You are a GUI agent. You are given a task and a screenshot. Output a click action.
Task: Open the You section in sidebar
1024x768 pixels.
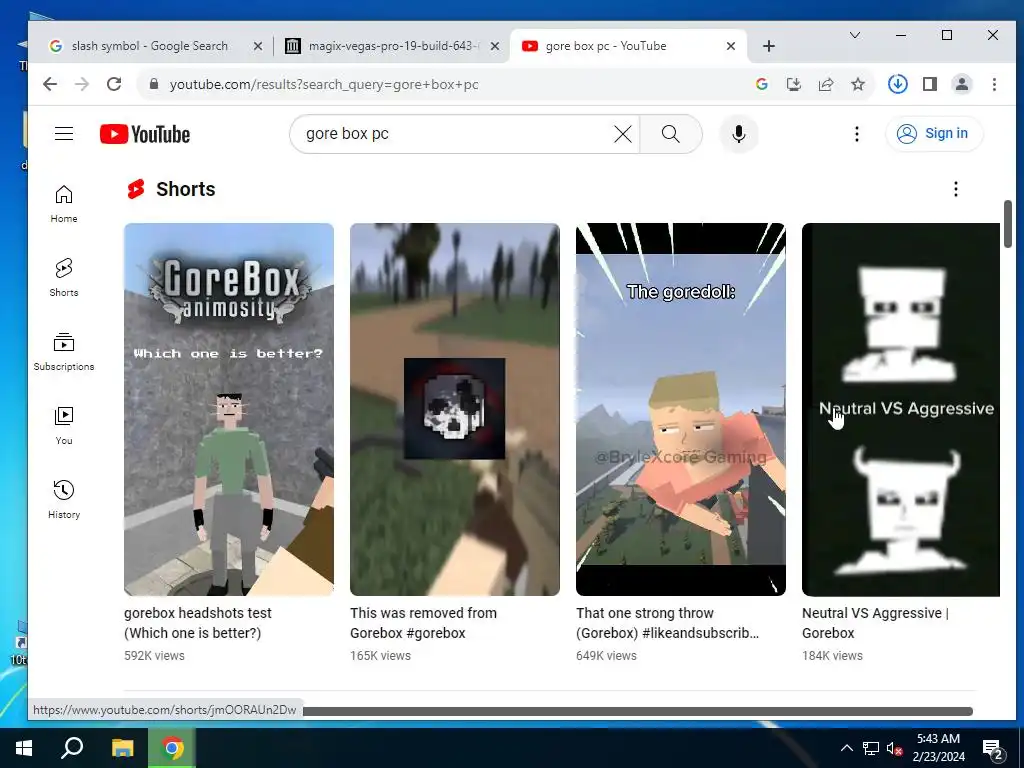(64, 426)
